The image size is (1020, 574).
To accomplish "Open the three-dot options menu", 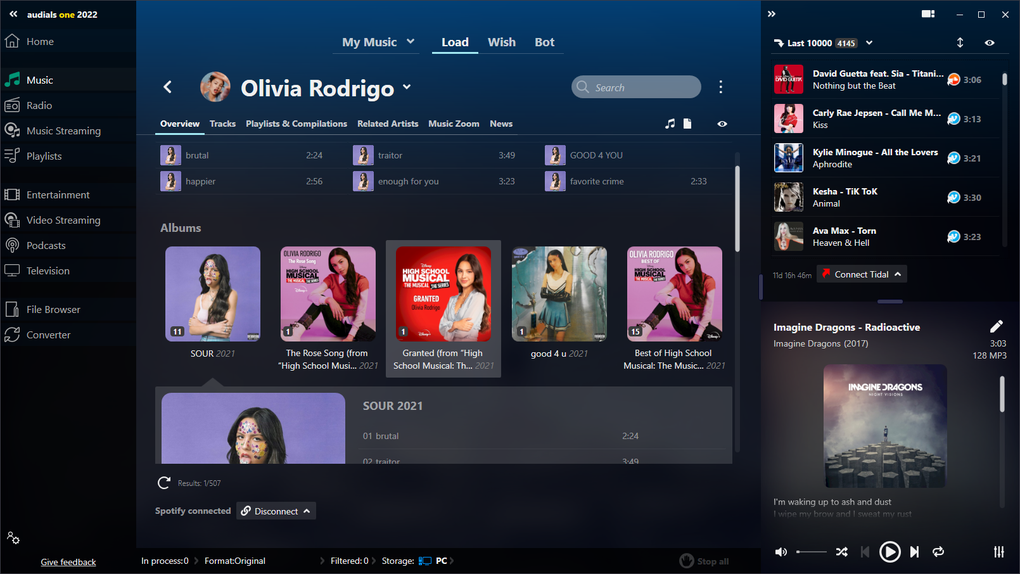I will click(x=720, y=87).
